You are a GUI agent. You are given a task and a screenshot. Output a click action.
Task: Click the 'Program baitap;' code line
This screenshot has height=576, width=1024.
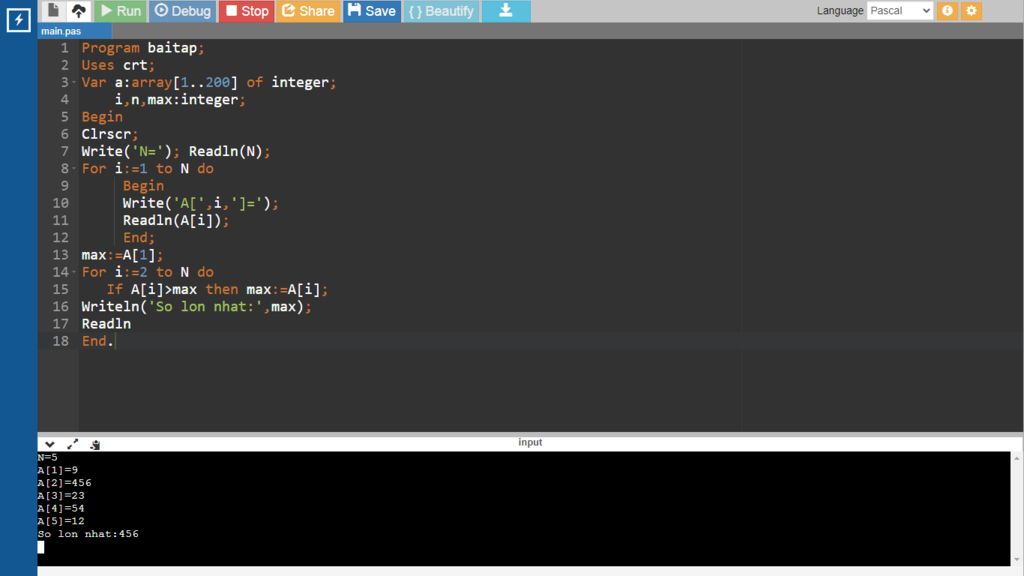(x=142, y=48)
